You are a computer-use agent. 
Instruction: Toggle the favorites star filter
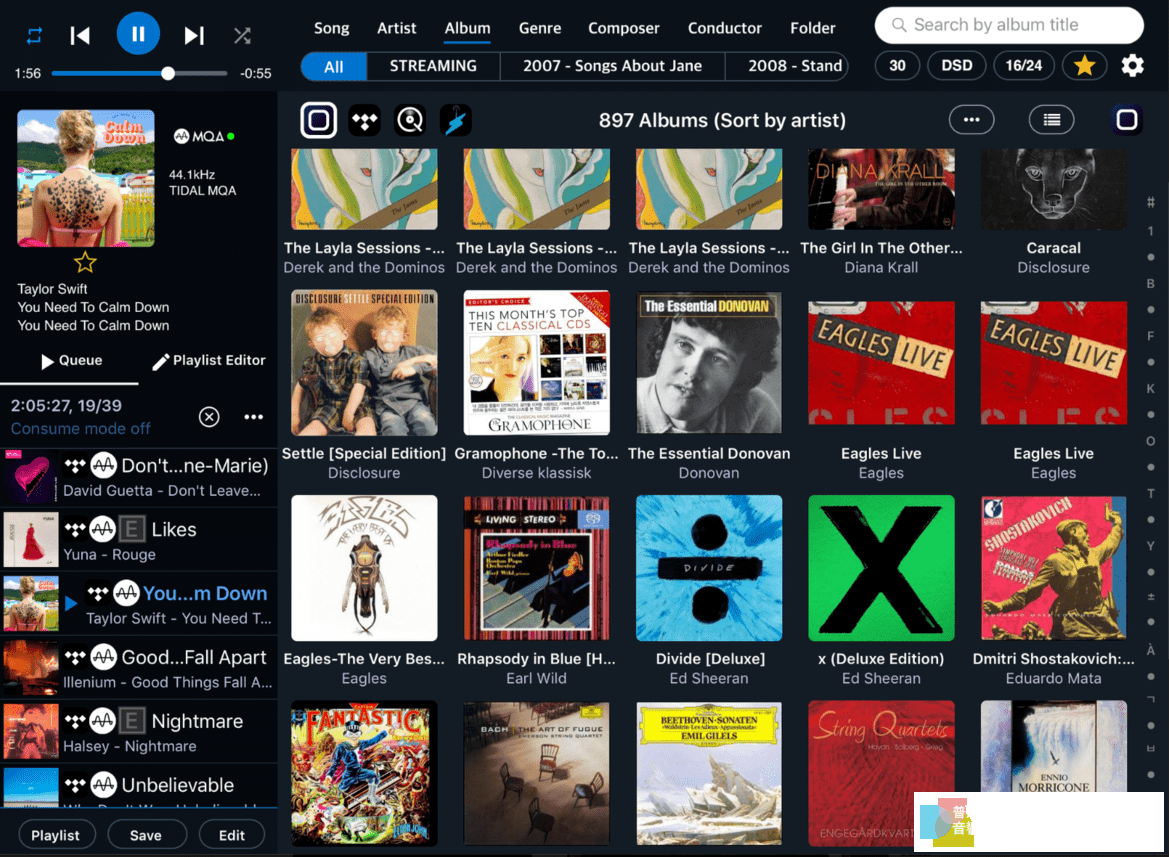click(1084, 66)
